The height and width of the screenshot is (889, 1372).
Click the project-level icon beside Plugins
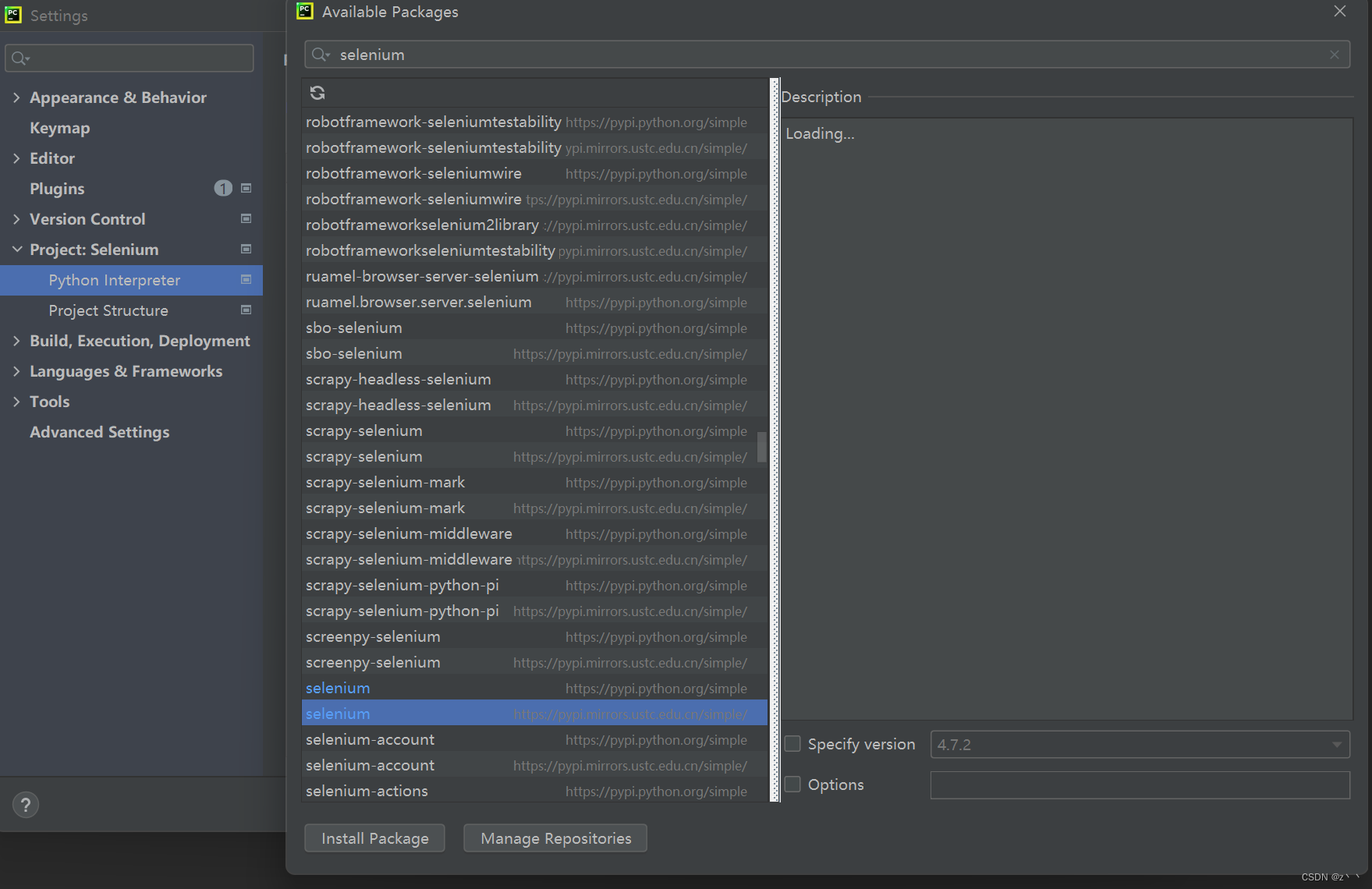246,188
